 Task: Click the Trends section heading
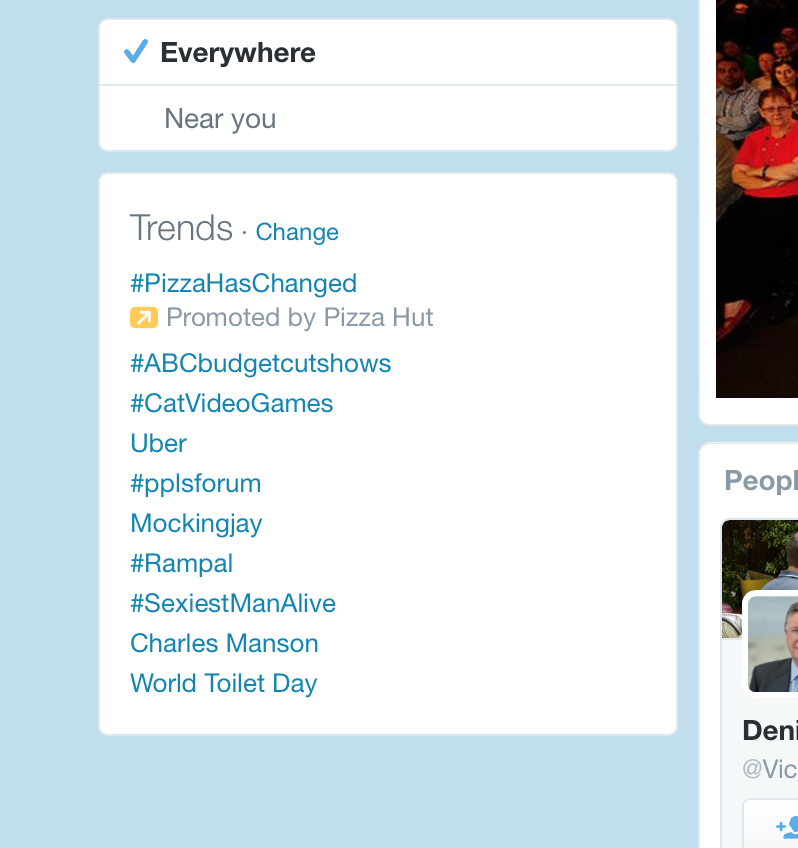pos(181,228)
